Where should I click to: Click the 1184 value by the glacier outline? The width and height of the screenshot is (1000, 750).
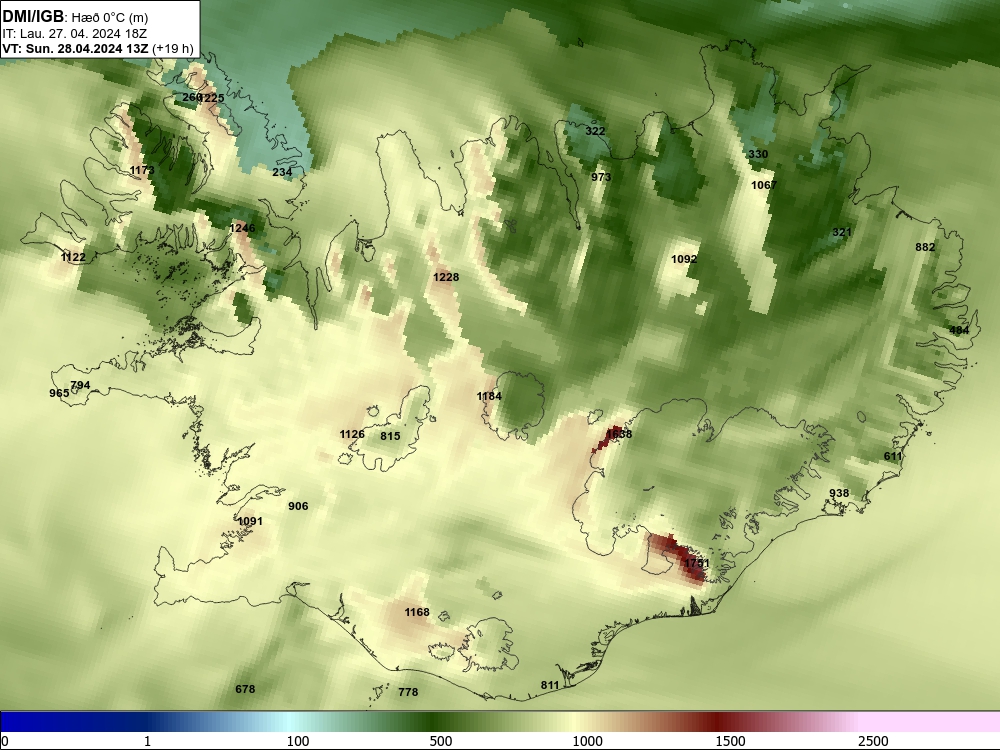tap(489, 397)
